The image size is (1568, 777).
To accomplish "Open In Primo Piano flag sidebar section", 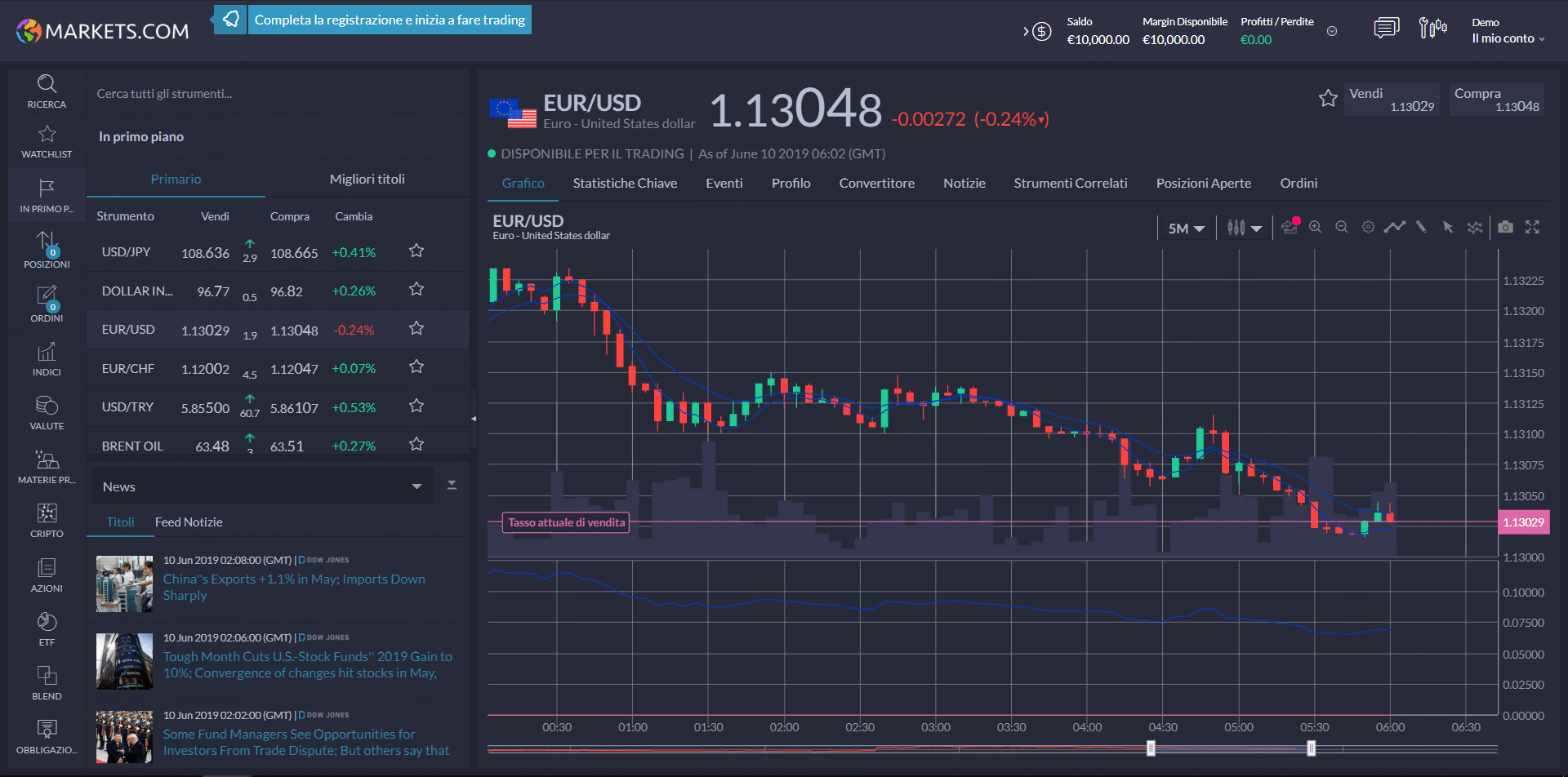I will click(x=47, y=196).
